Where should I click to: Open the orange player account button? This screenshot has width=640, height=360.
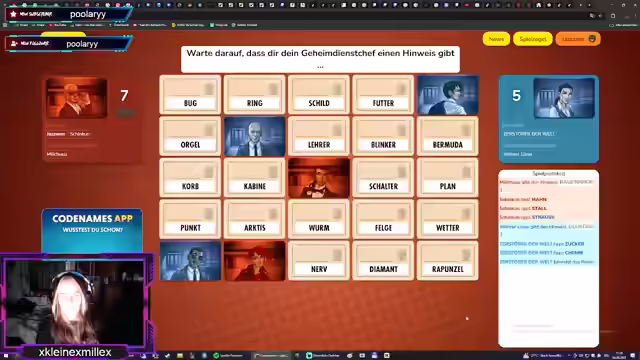[578, 39]
